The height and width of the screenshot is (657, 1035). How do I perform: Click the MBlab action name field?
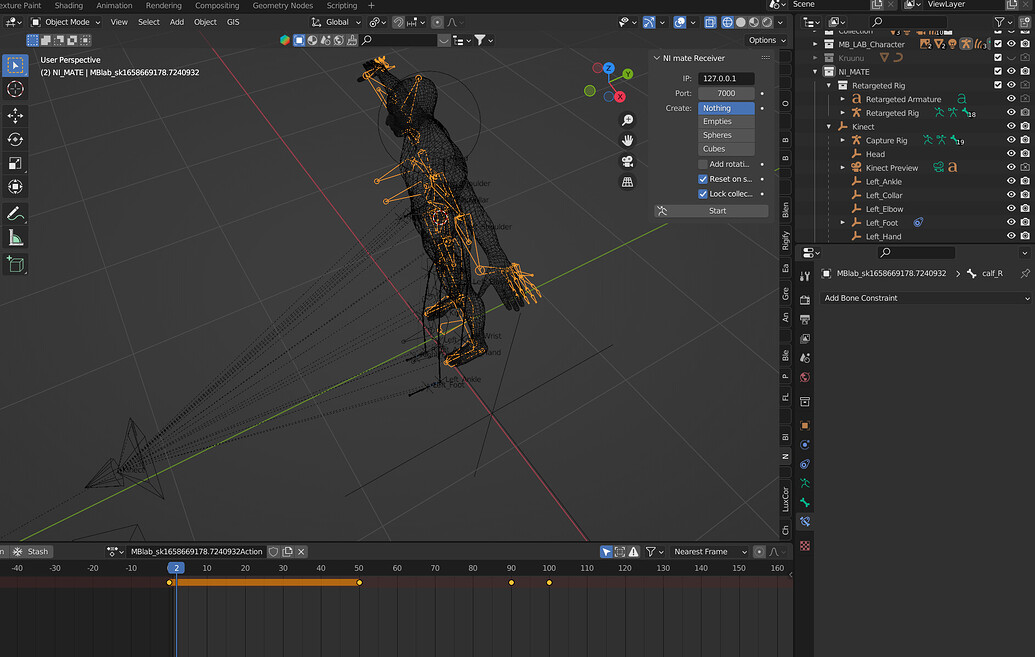[196, 551]
